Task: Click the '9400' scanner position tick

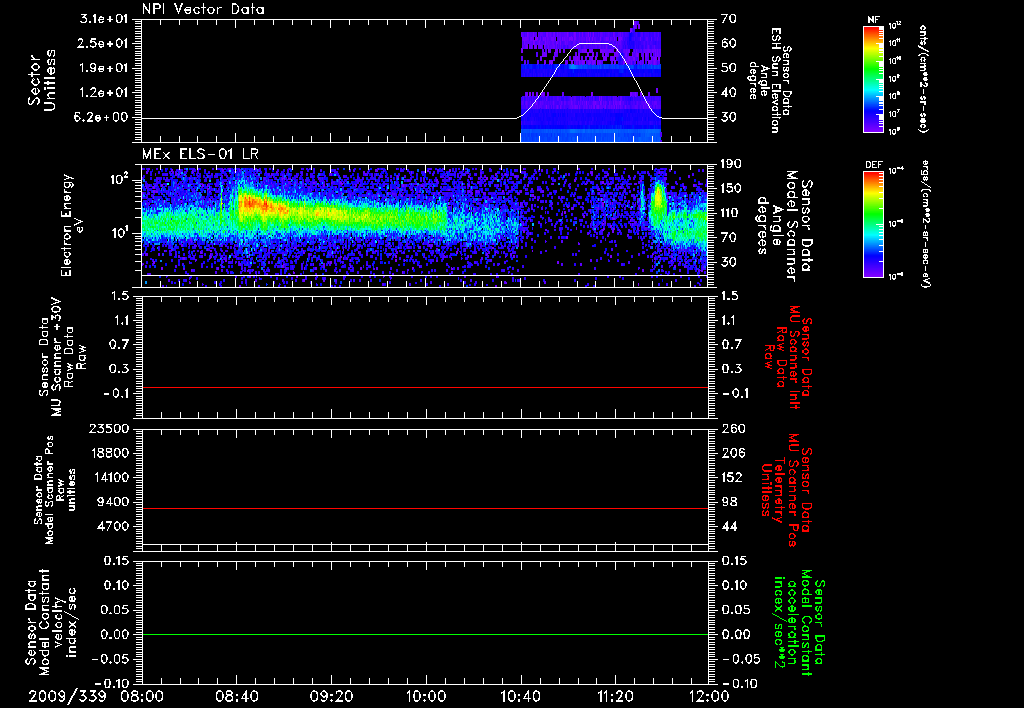Action: pyautogui.click(x=114, y=502)
